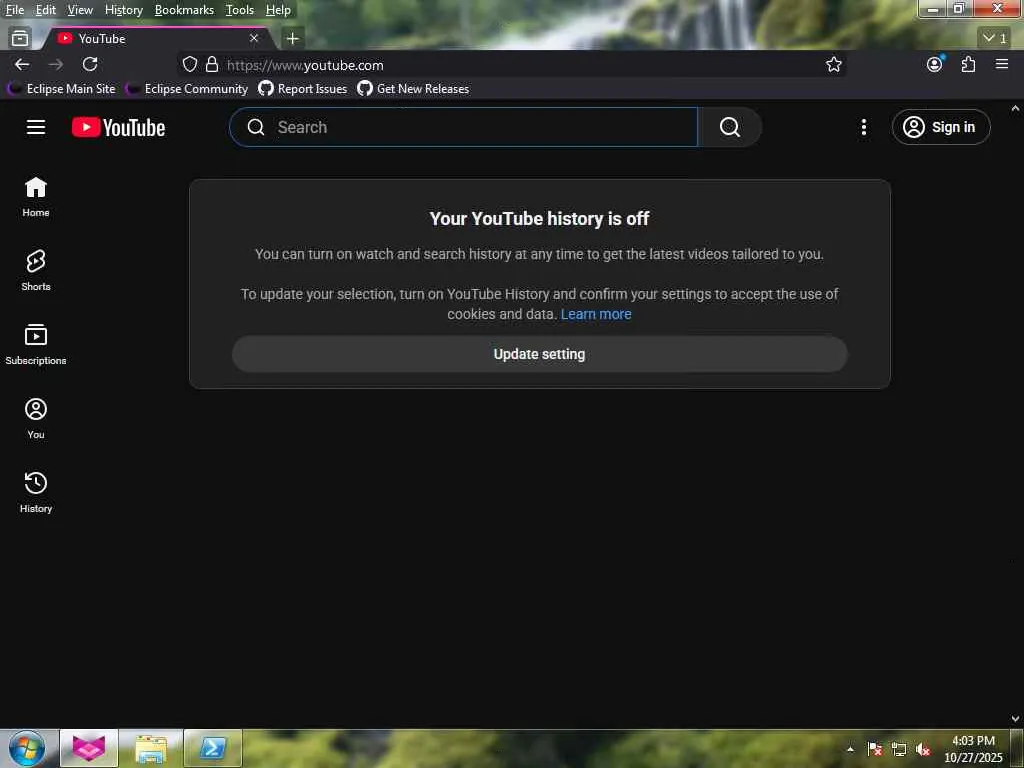The image size is (1024, 768).
Task: Expand the list all tabs dropdown
Action: 995,39
